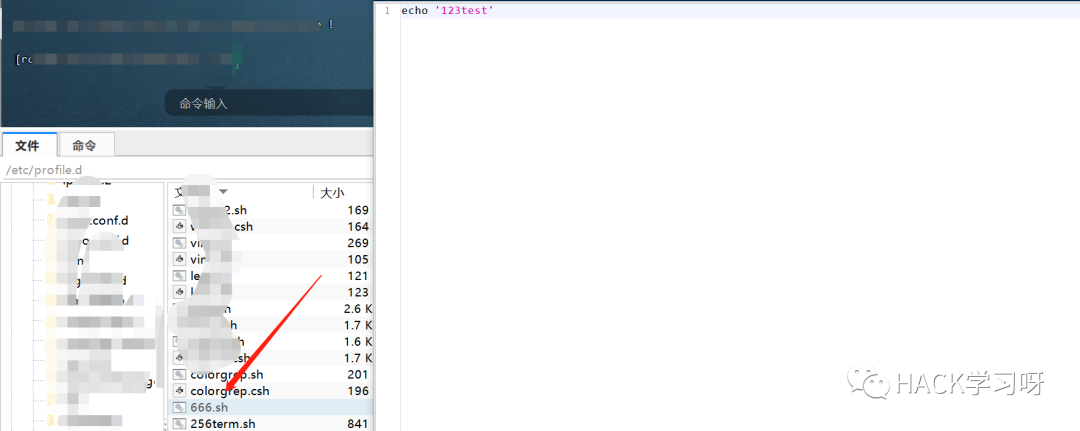This screenshot has width=1080, height=431.
Task: Click the sort arrow in the file name column header
Action: tap(222, 192)
